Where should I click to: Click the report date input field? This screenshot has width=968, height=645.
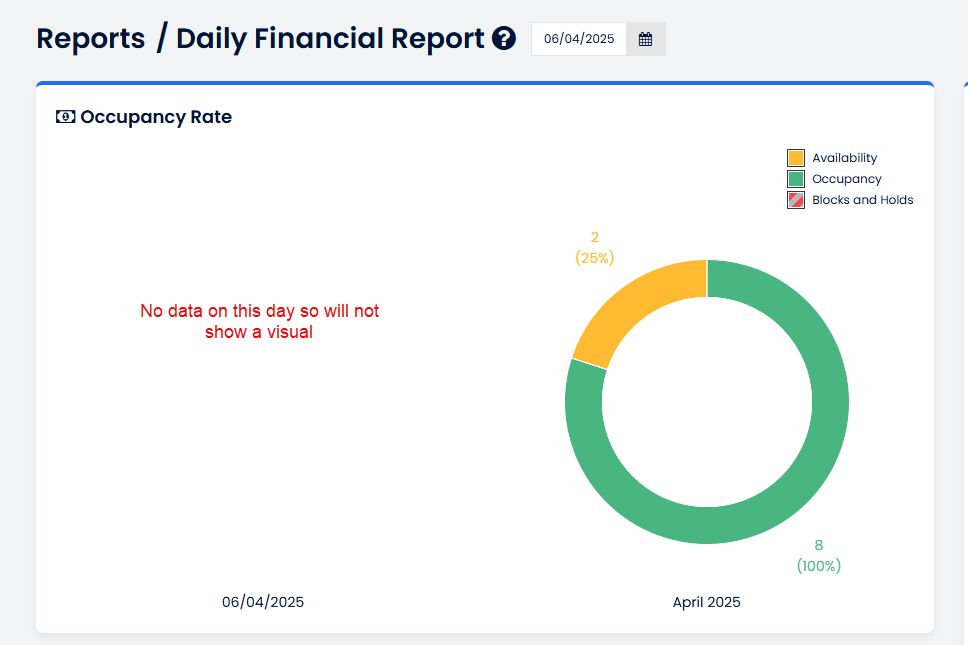(x=579, y=39)
